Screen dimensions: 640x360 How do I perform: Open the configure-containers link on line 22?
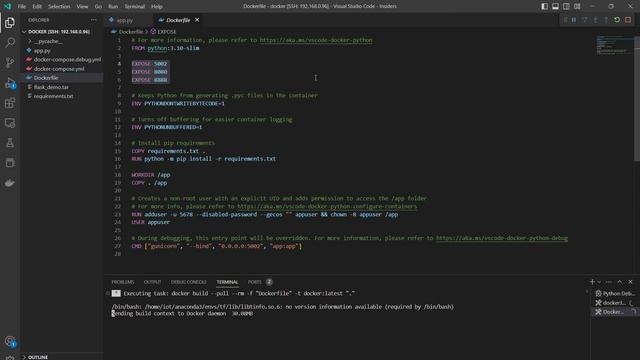[327, 206]
